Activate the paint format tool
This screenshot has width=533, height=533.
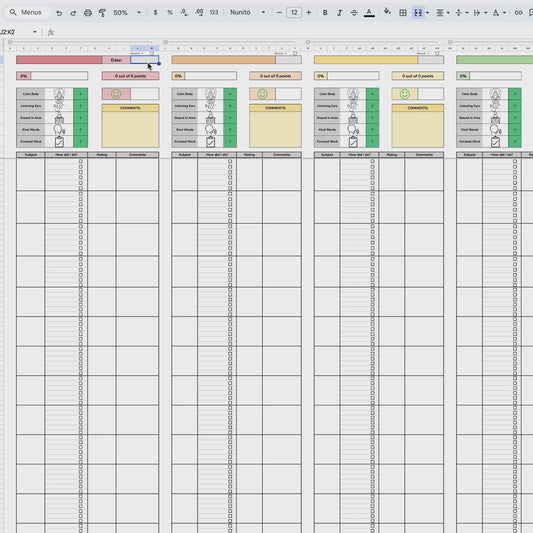pos(102,13)
